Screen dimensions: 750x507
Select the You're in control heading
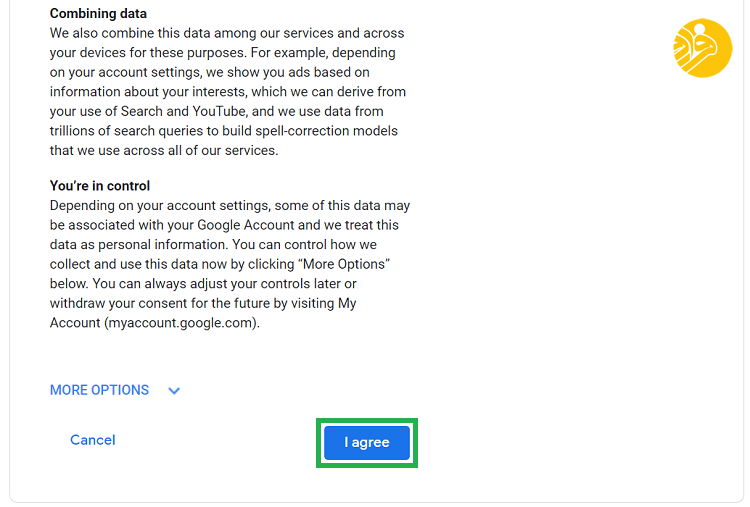[x=99, y=186]
